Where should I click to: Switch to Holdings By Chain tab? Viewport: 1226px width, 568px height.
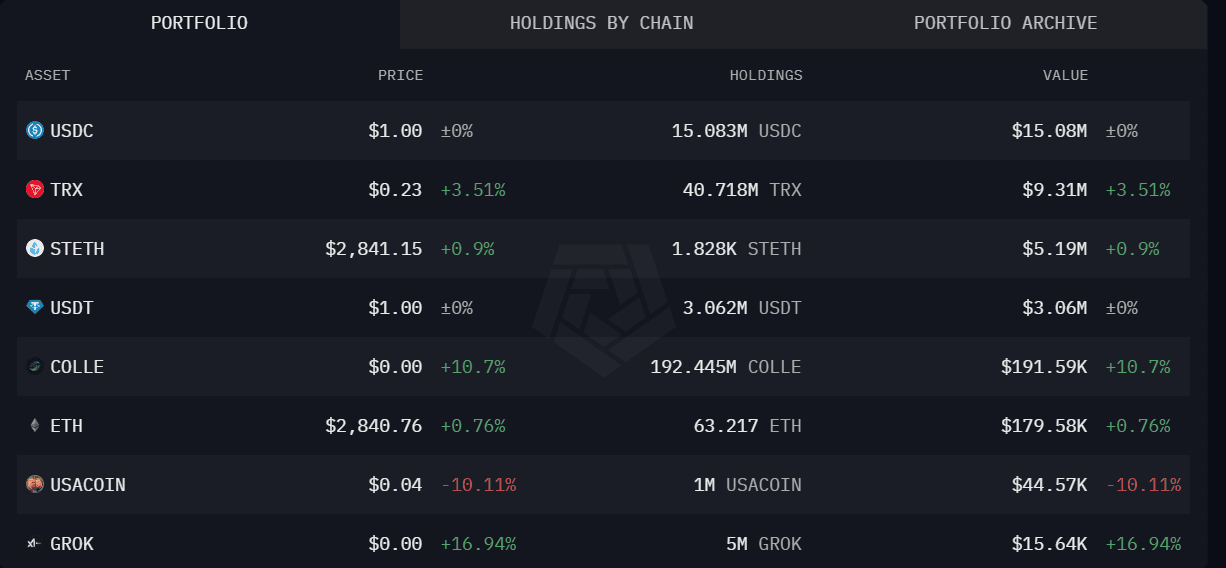[x=601, y=23]
